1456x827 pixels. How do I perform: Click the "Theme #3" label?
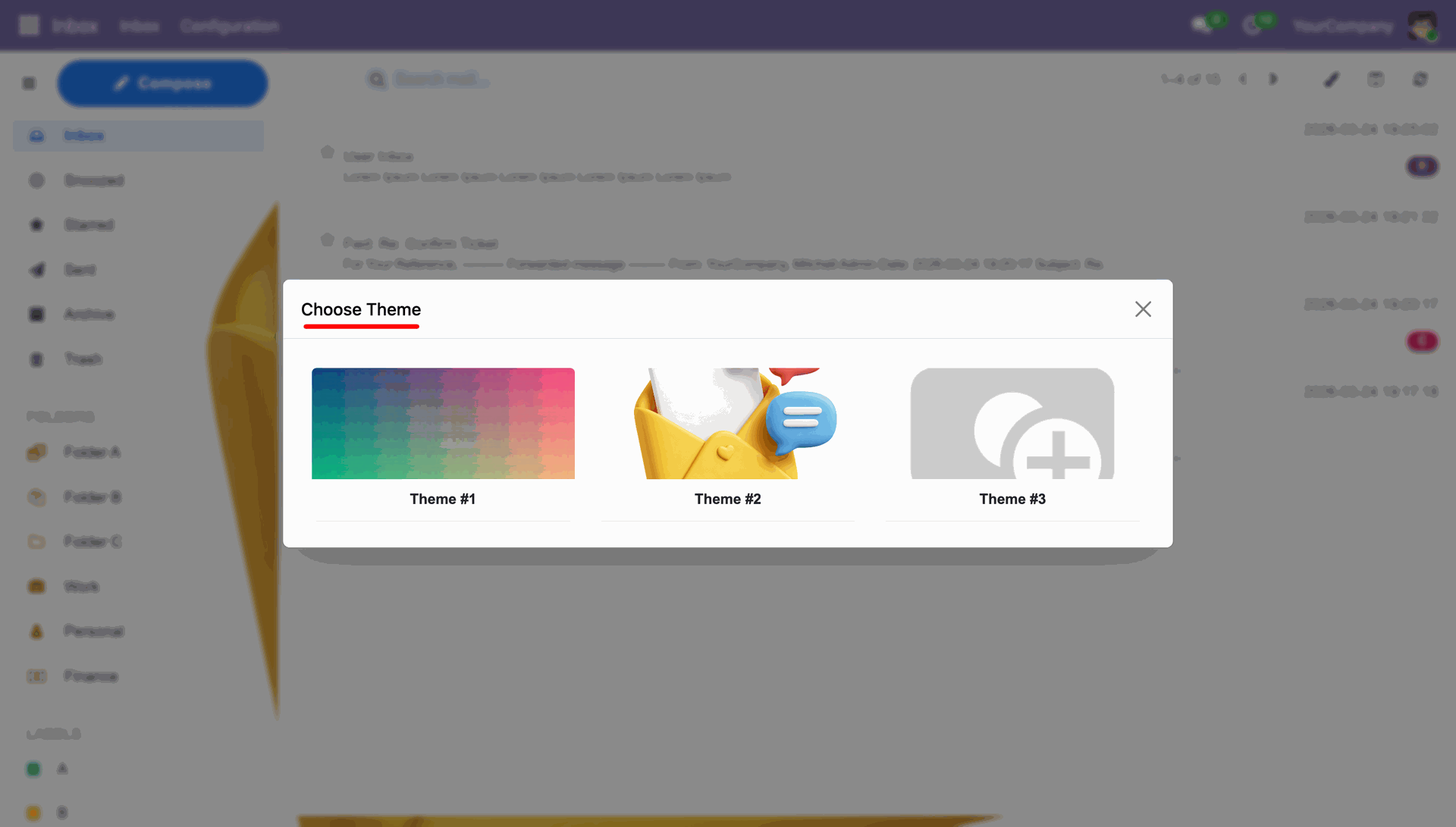pos(1012,499)
